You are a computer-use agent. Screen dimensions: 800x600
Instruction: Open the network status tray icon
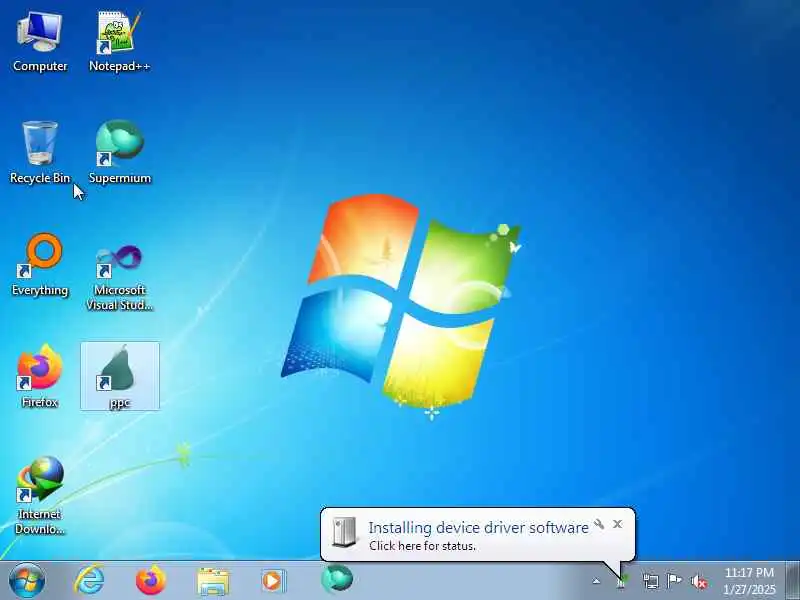point(651,581)
